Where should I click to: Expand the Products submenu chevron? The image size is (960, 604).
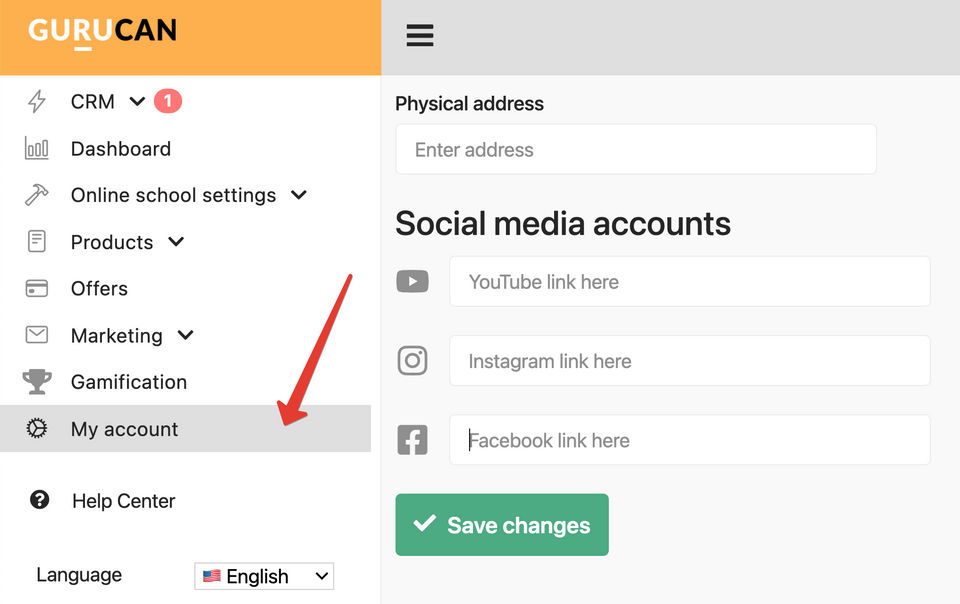176,241
